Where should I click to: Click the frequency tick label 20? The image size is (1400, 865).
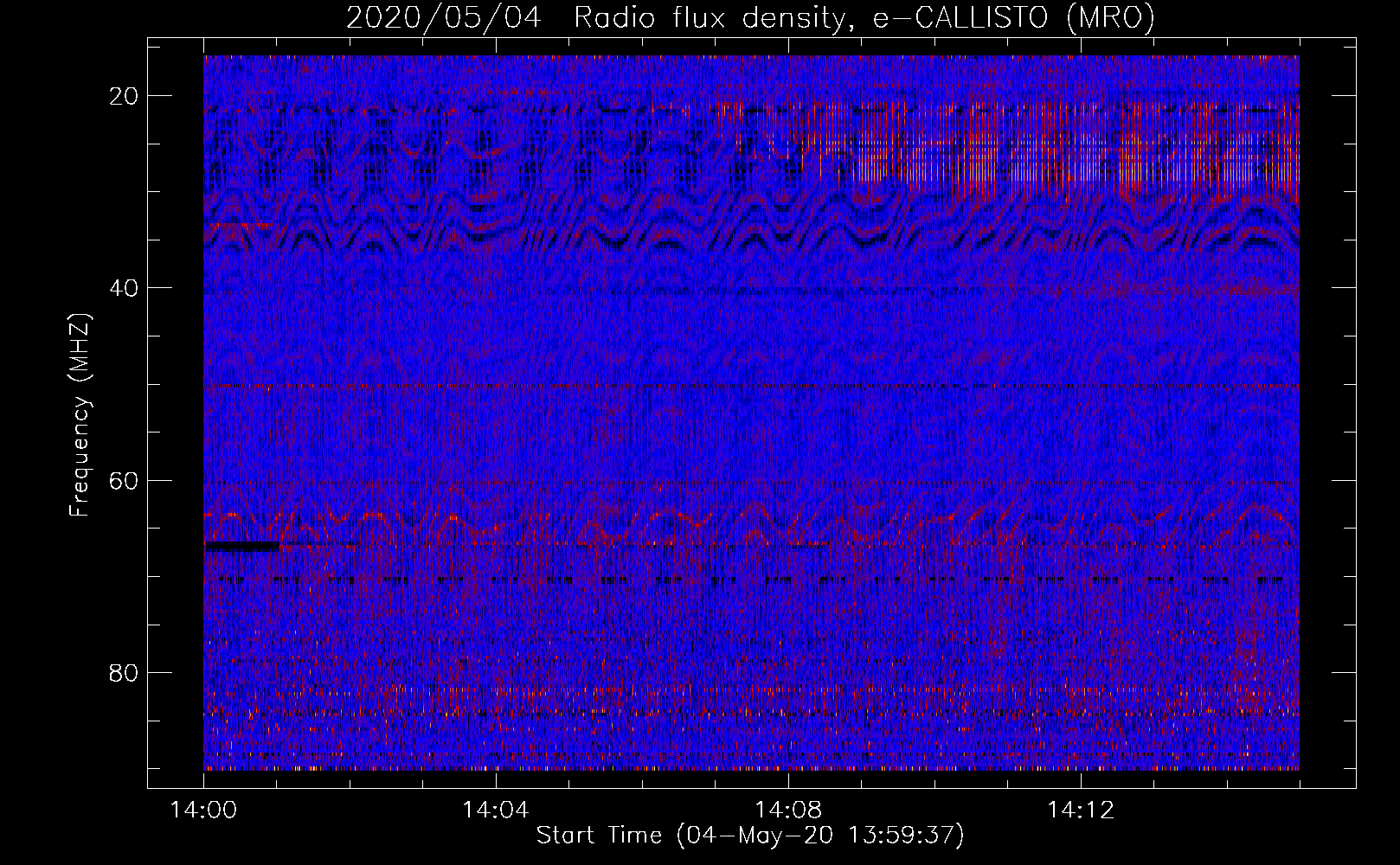[125, 96]
